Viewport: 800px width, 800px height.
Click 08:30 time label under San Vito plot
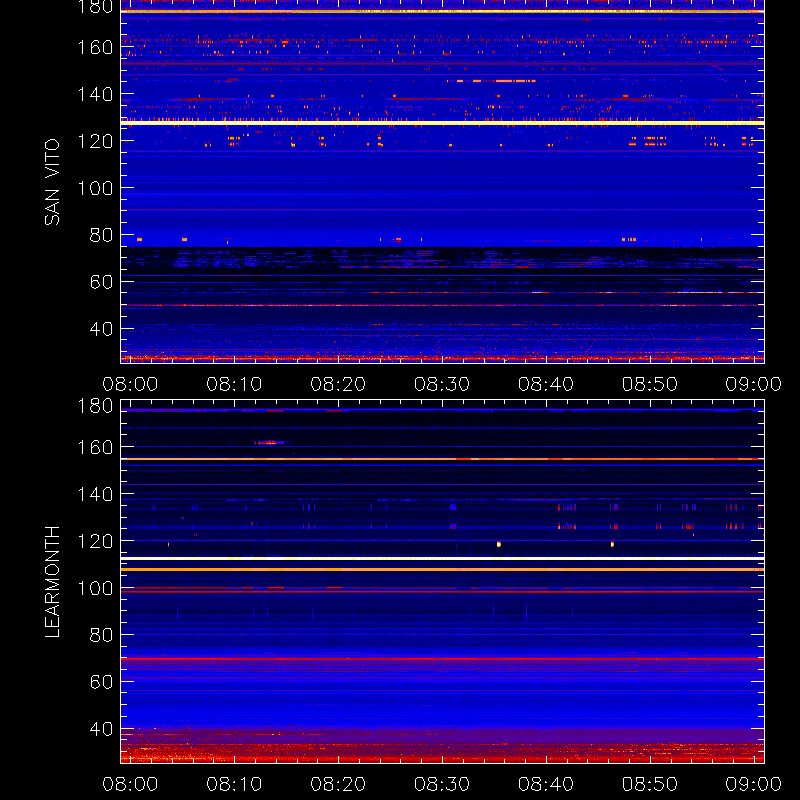[x=442, y=384]
